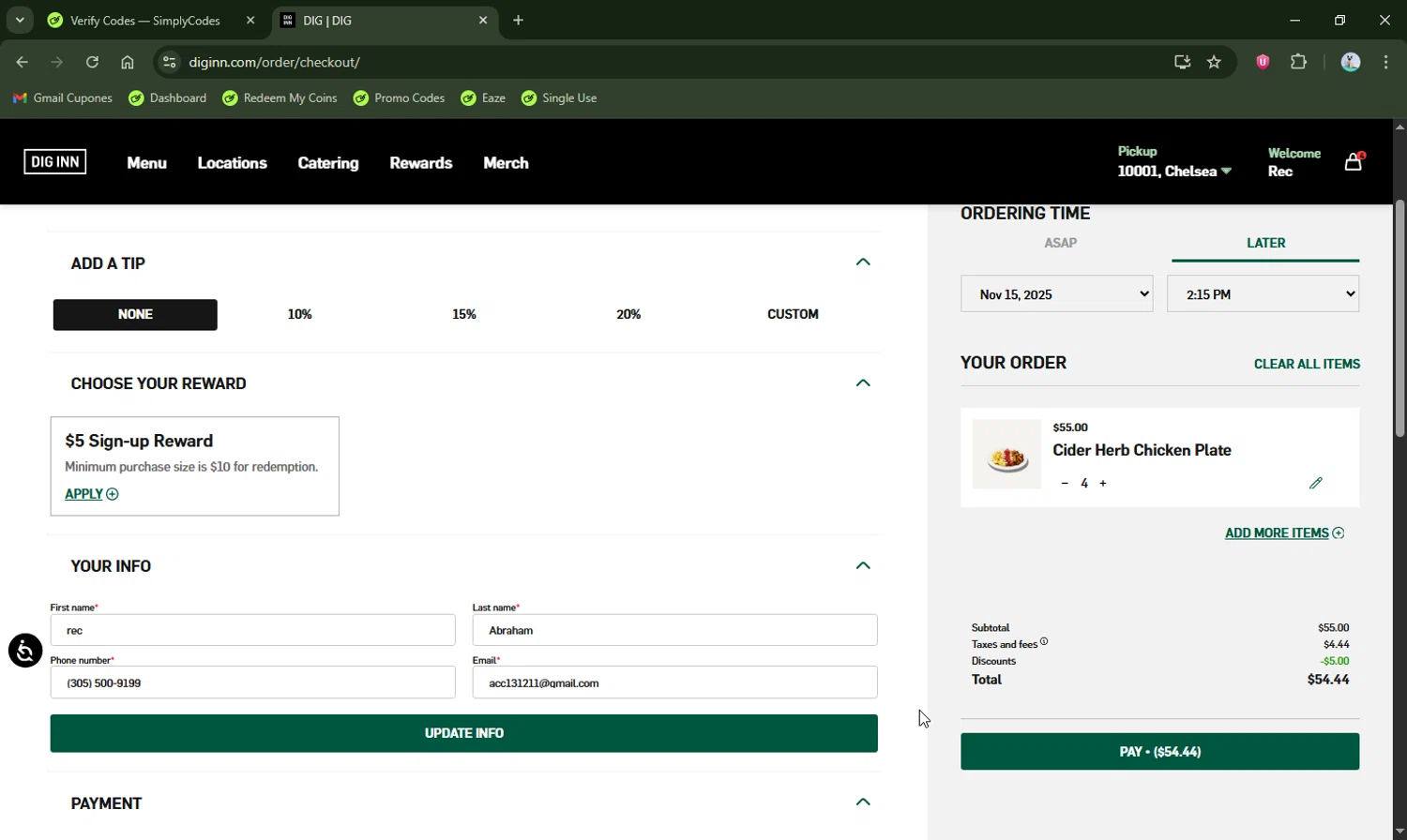The image size is (1407, 840).
Task: Open the Single Use bookmark
Action: [x=559, y=97]
